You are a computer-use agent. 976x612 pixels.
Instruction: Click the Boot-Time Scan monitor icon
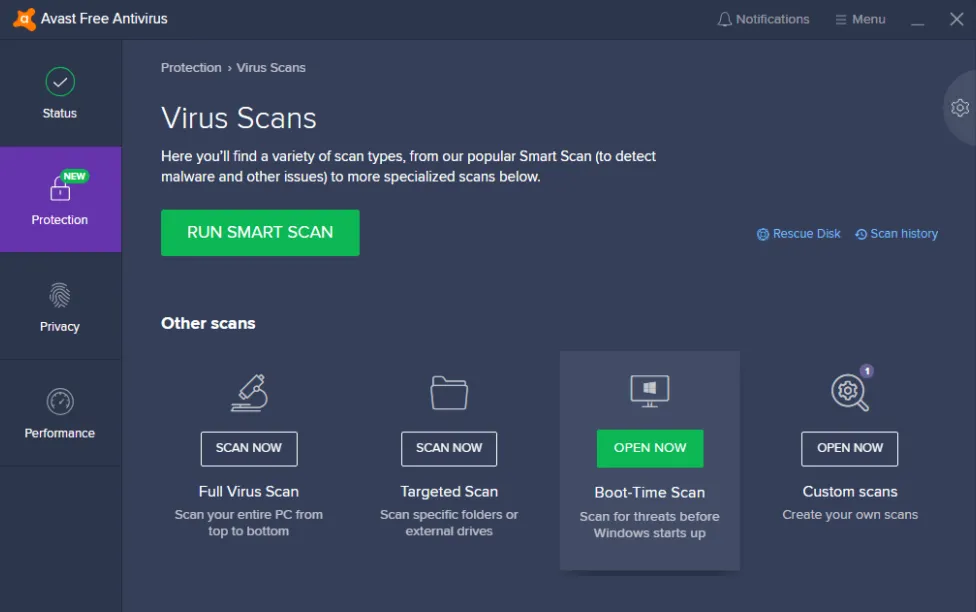click(x=649, y=391)
